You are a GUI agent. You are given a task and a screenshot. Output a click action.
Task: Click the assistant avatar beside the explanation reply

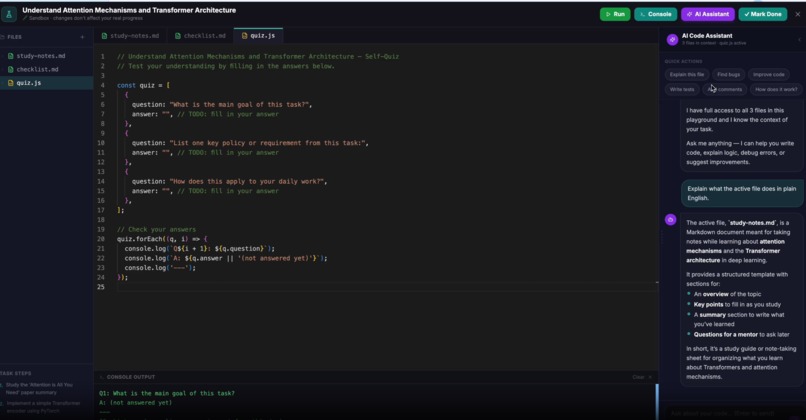point(670,220)
